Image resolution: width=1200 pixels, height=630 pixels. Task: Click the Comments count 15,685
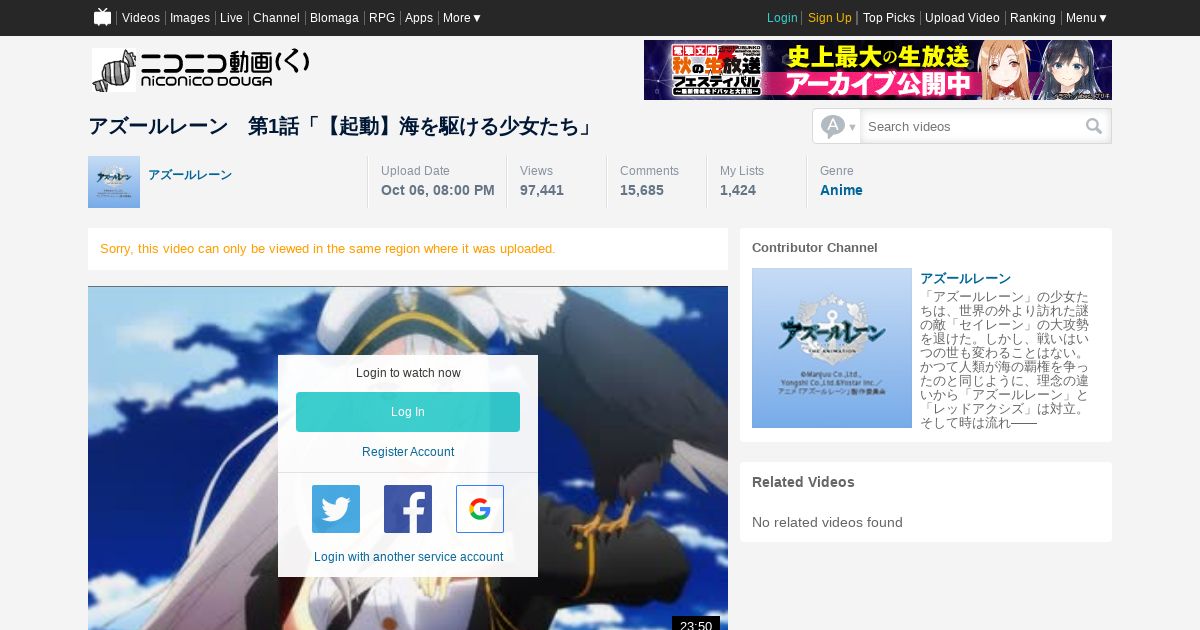(642, 190)
